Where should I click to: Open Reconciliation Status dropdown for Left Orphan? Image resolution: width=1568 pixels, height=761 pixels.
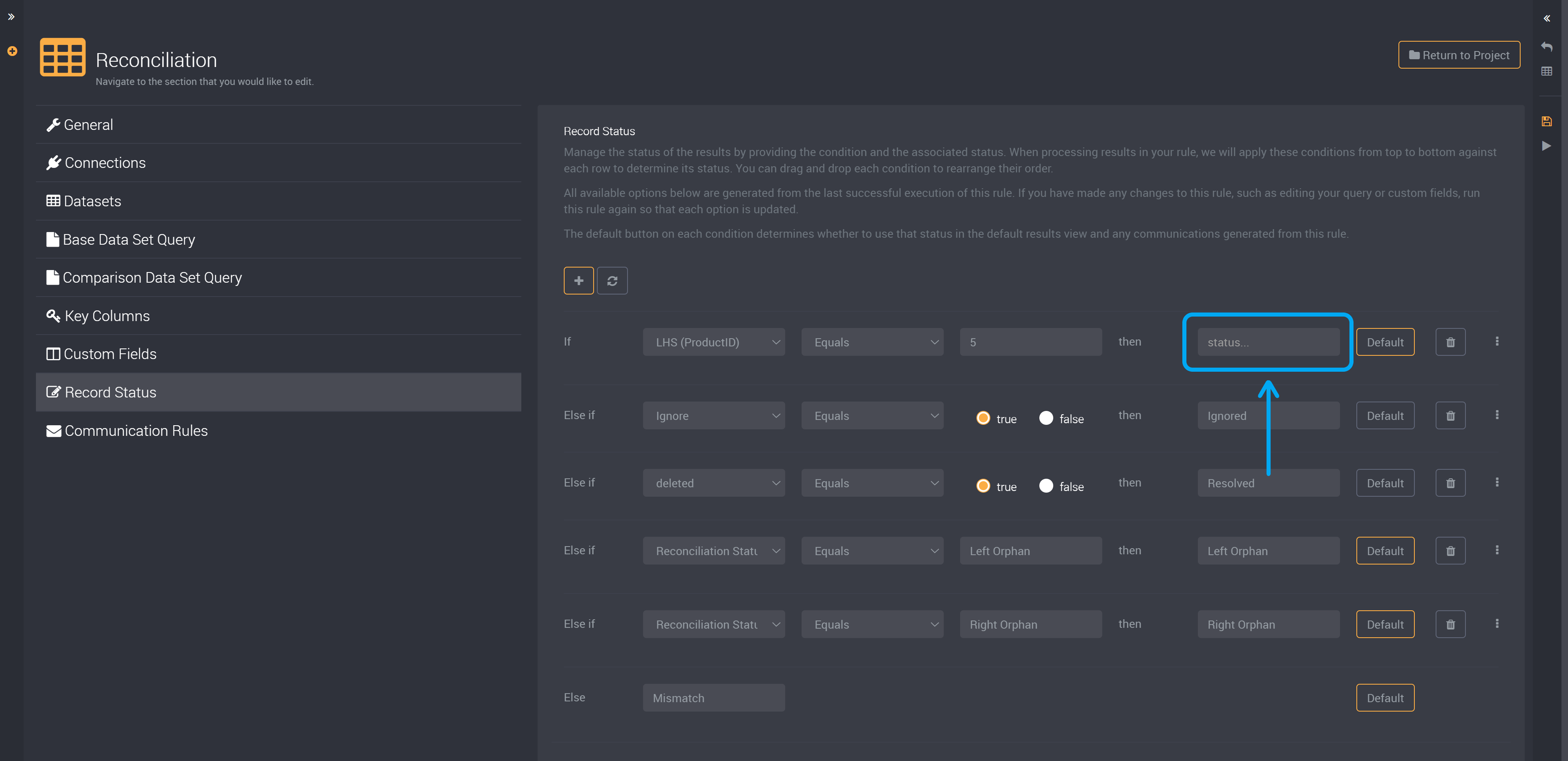point(713,551)
